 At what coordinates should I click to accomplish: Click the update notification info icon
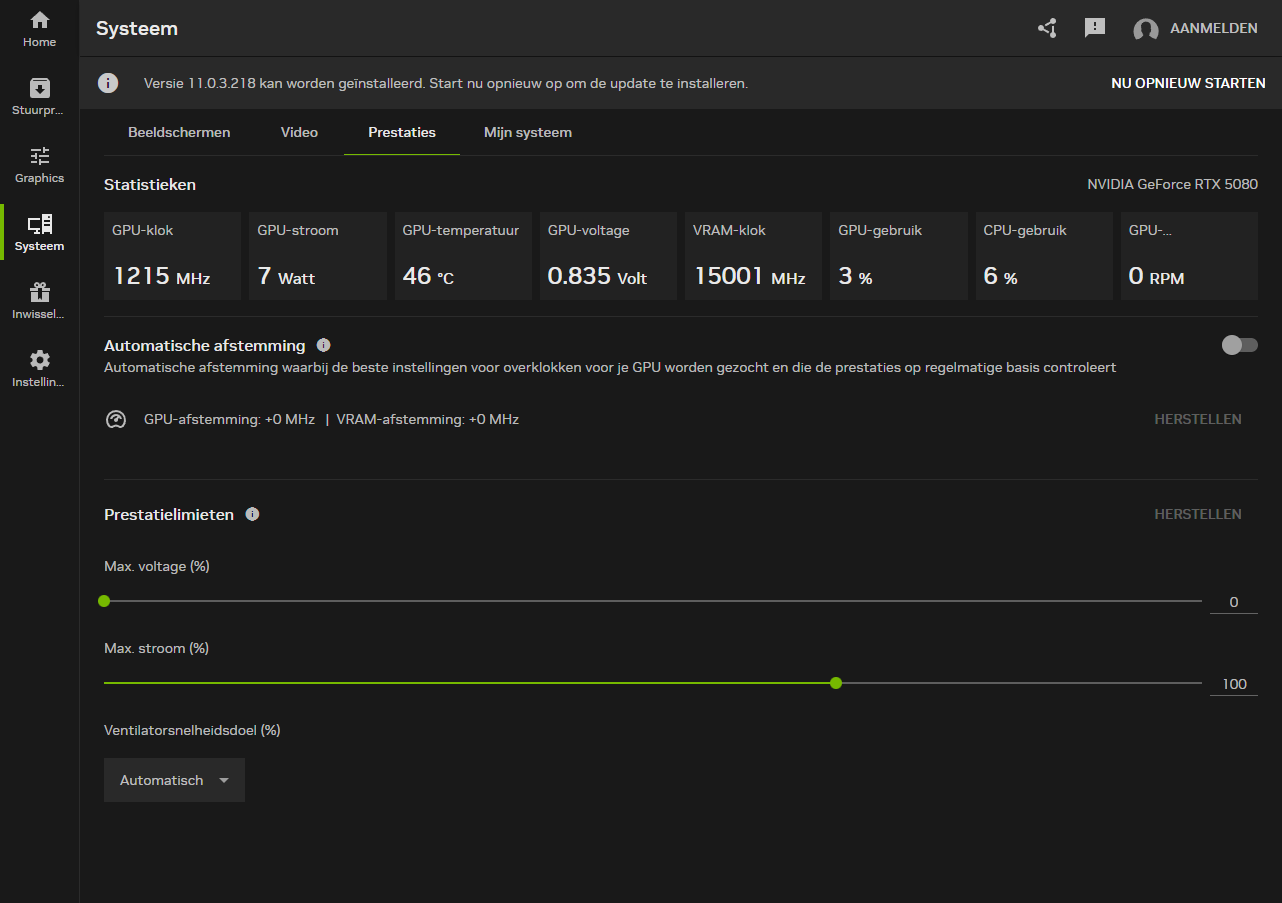tap(108, 83)
